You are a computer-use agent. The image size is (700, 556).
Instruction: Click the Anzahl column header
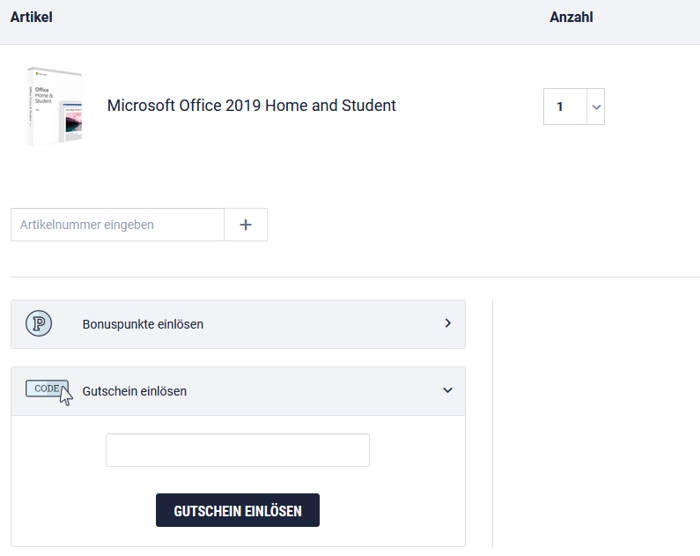pyautogui.click(x=571, y=17)
